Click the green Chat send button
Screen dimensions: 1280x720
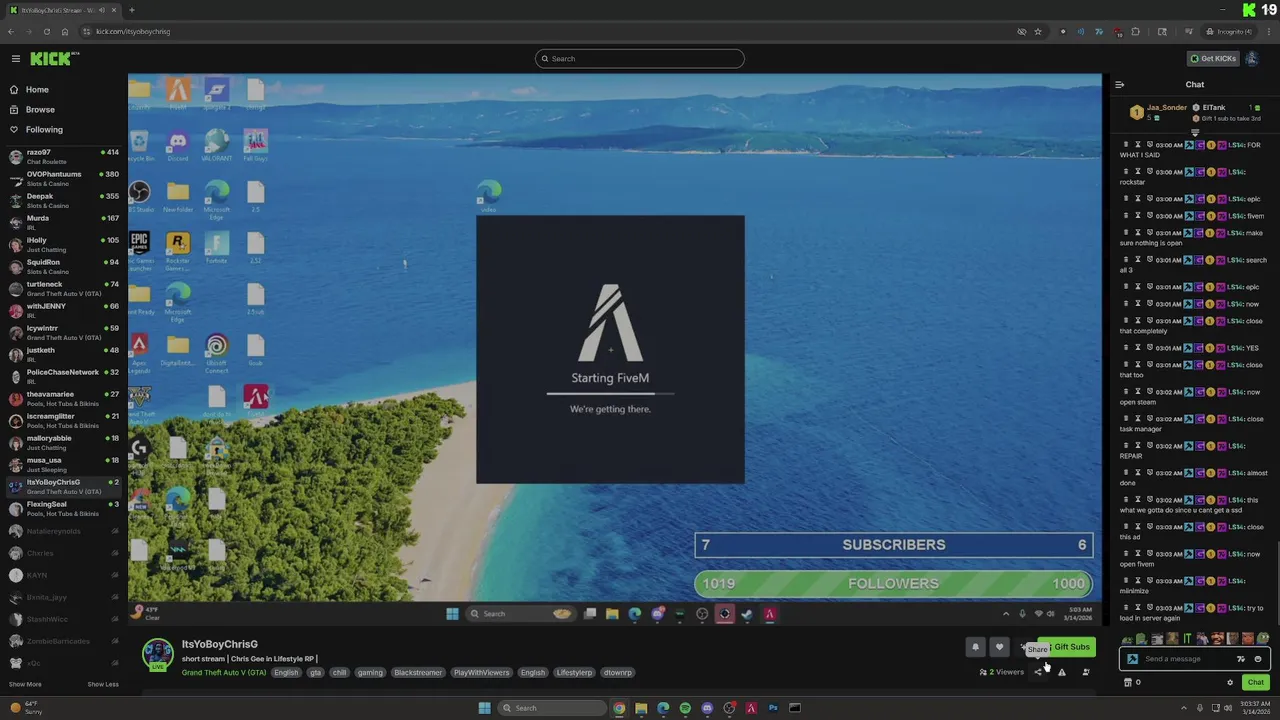click(1255, 683)
